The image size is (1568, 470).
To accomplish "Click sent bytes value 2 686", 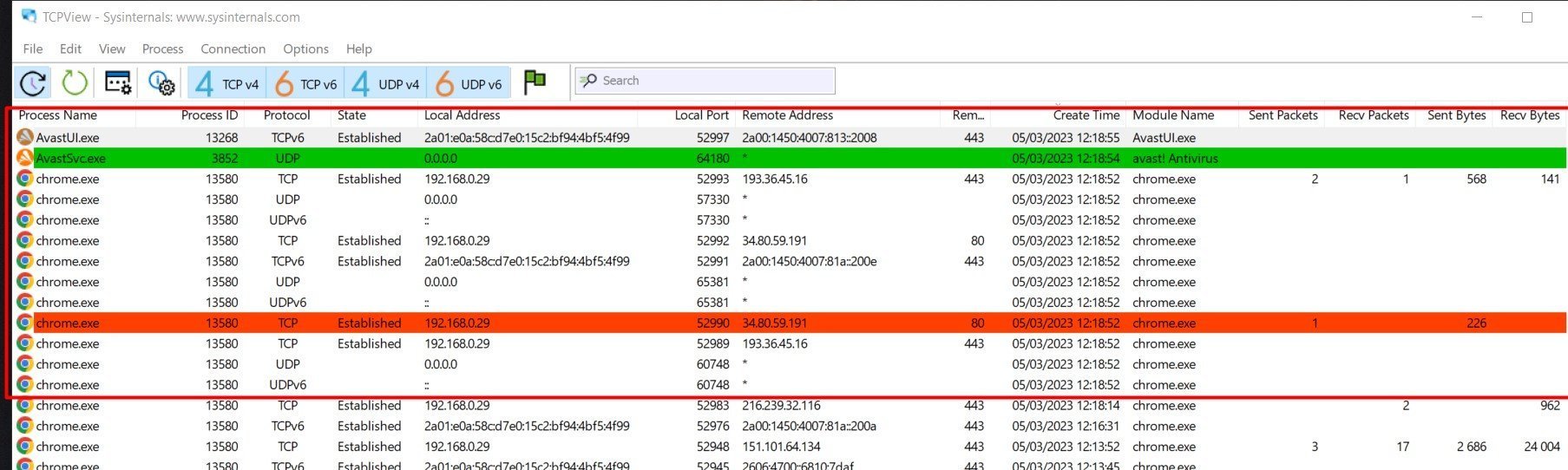I will [x=1471, y=447].
